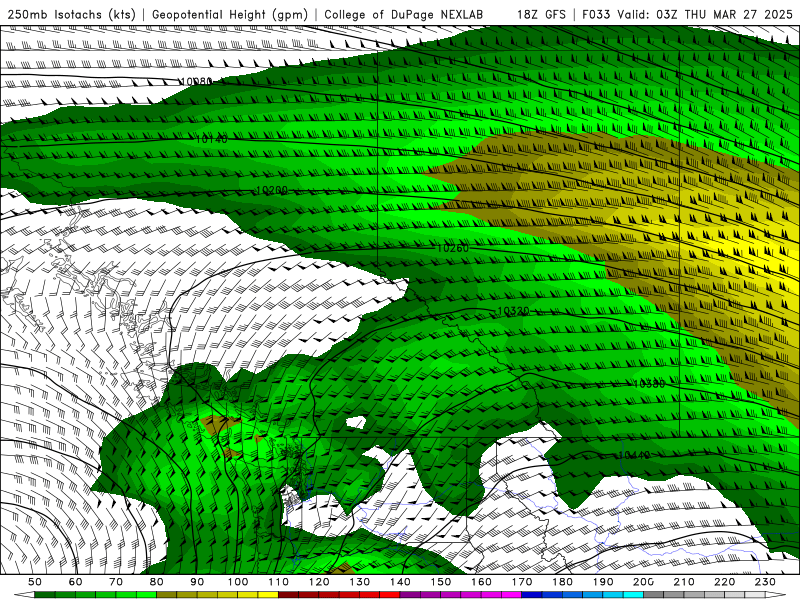Click the darkest green swatch below the 50 label

coord(45,595)
